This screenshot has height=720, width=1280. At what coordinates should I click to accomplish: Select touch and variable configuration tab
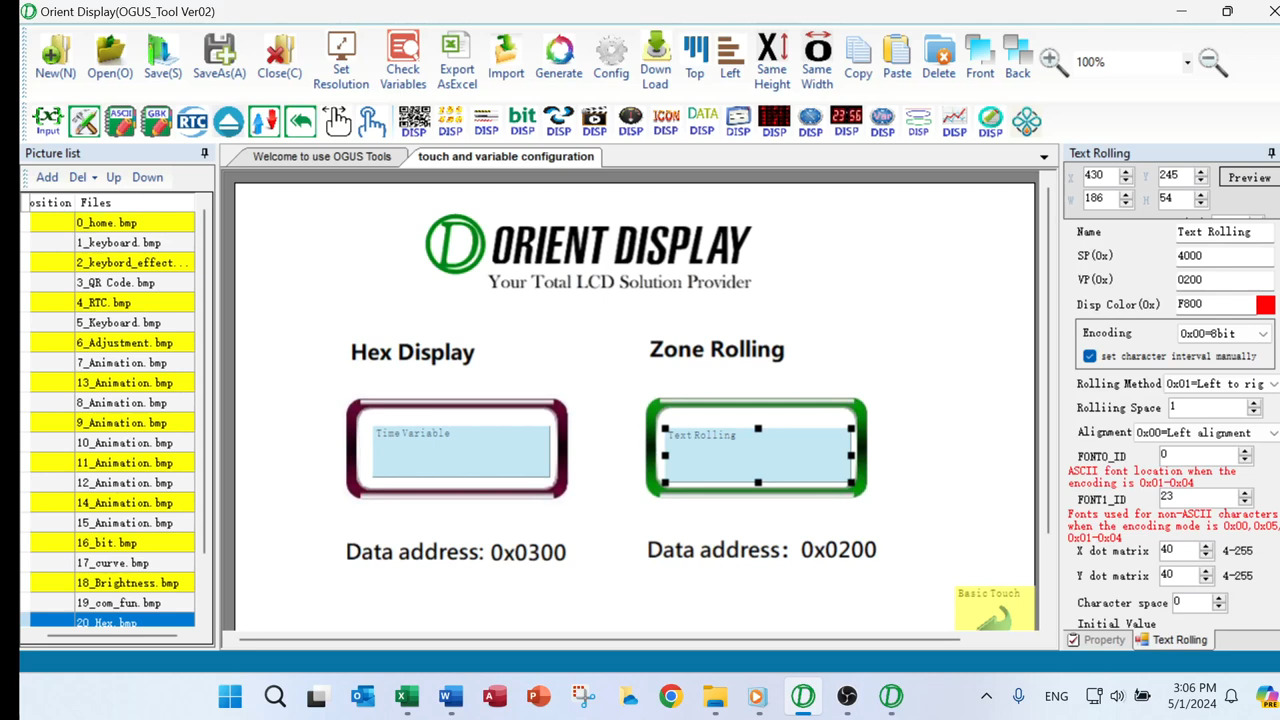coord(506,157)
